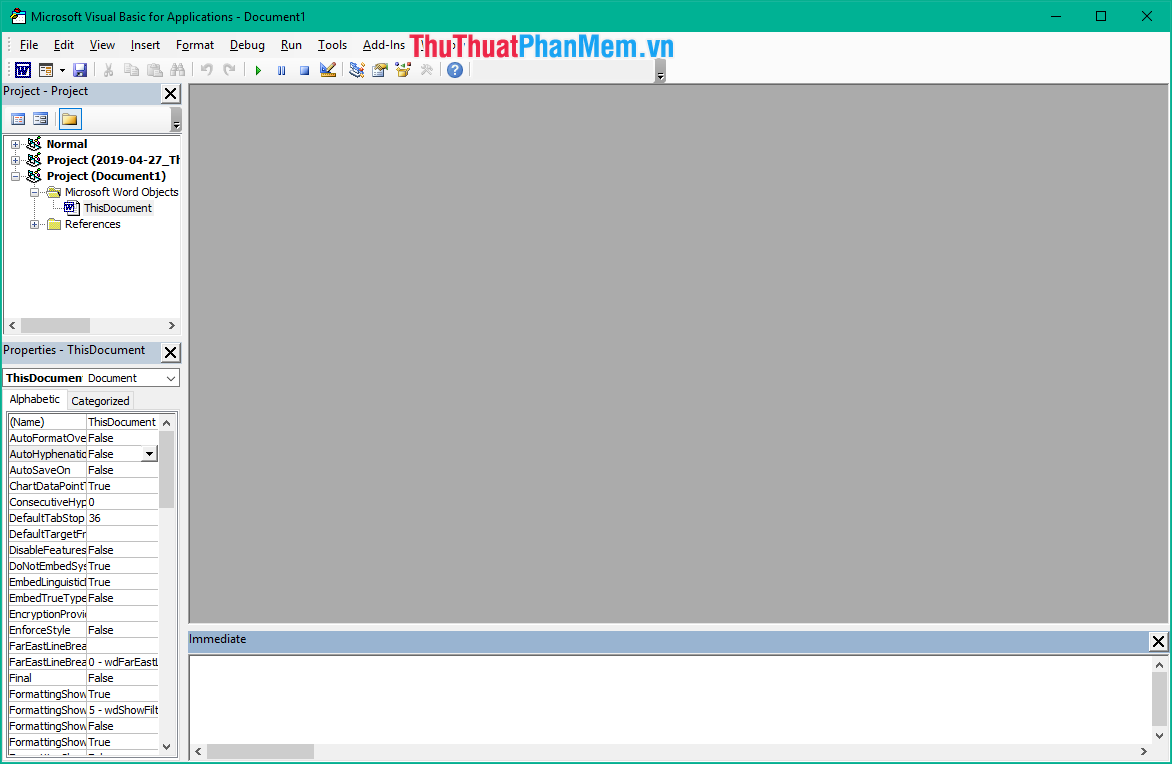Screen dimensions: 1172x764
Task: Select the AutoSaveOn property row
Action: (83, 470)
